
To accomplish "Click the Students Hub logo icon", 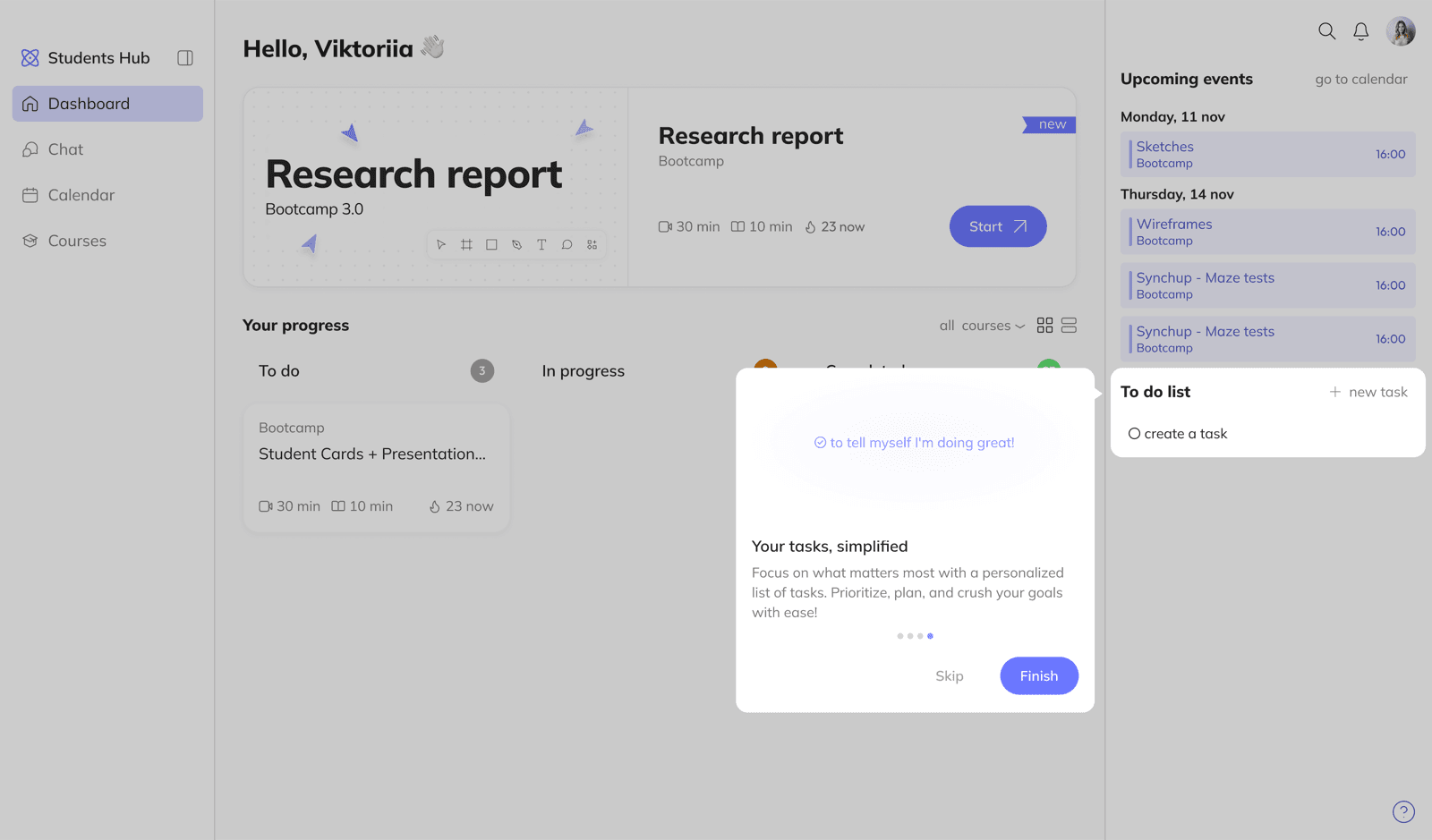I will tap(30, 57).
